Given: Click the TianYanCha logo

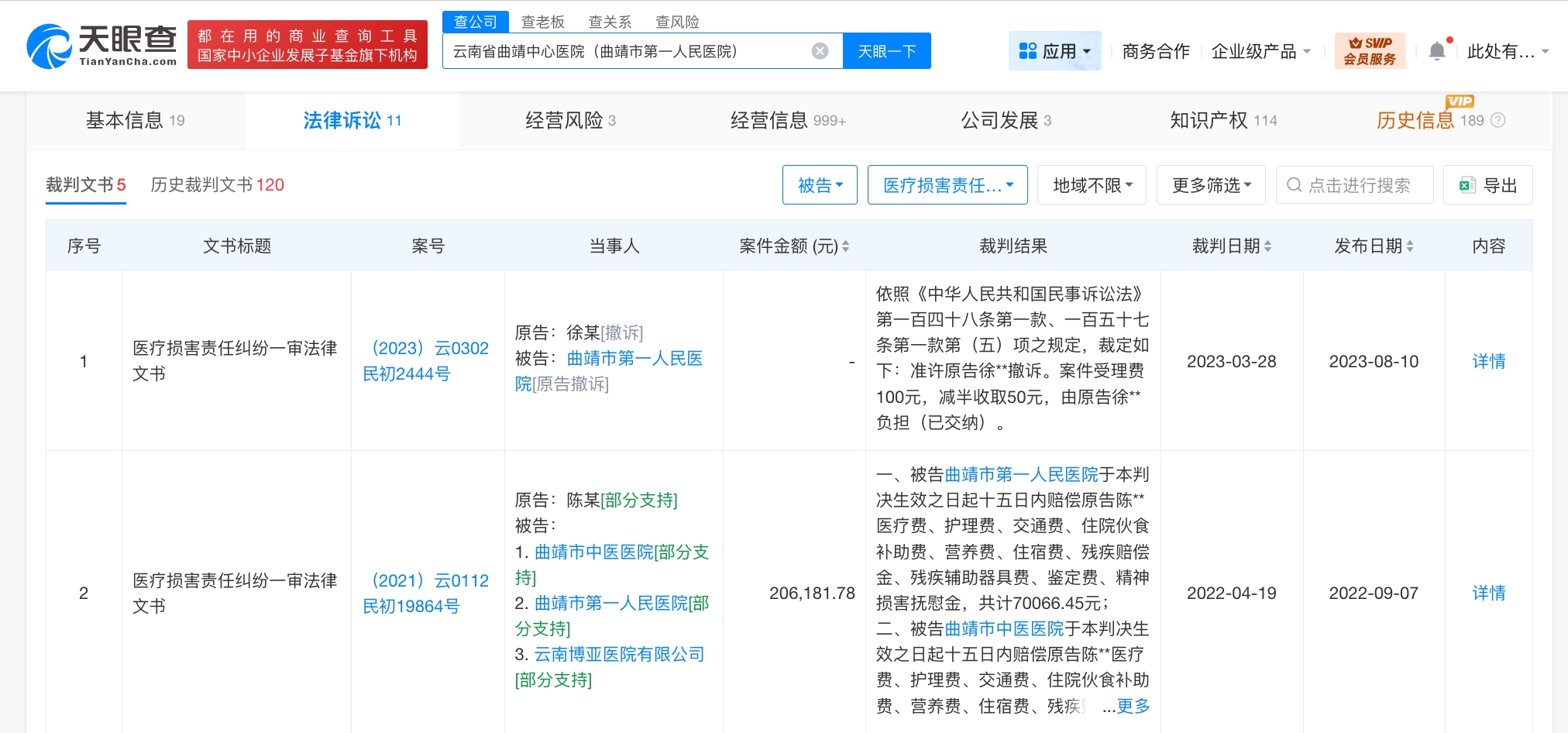Looking at the screenshot, I should [101, 46].
